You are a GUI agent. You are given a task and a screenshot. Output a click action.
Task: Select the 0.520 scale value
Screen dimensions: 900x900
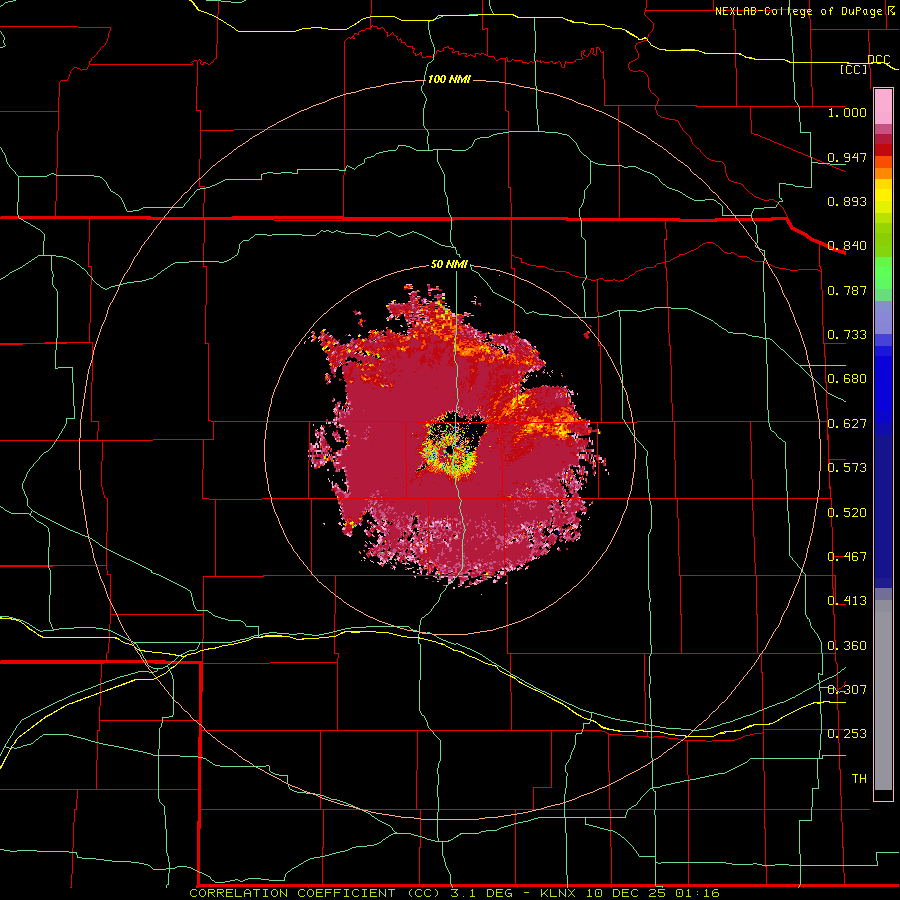point(847,513)
